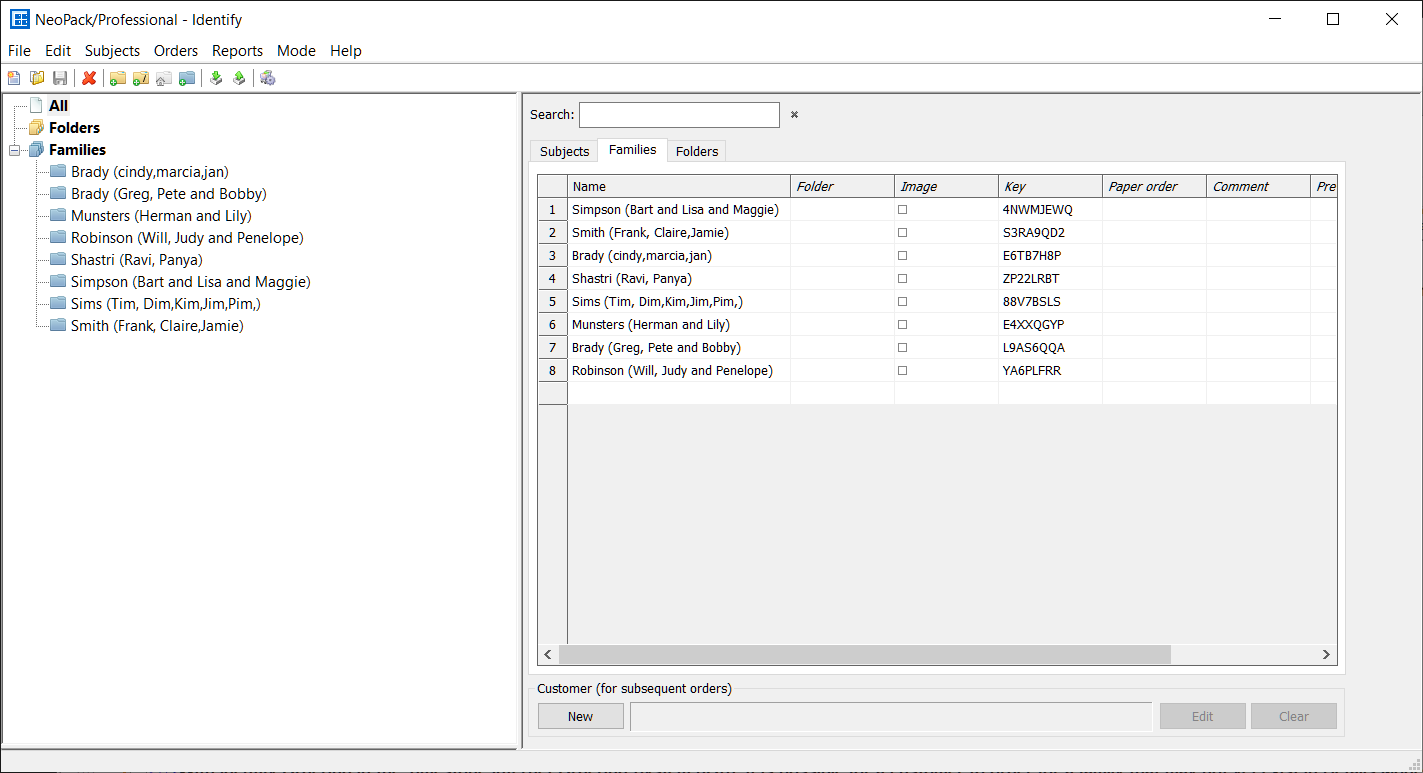1423x773 pixels.
Task: Select row header number 5
Action: [x=552, y=302]
